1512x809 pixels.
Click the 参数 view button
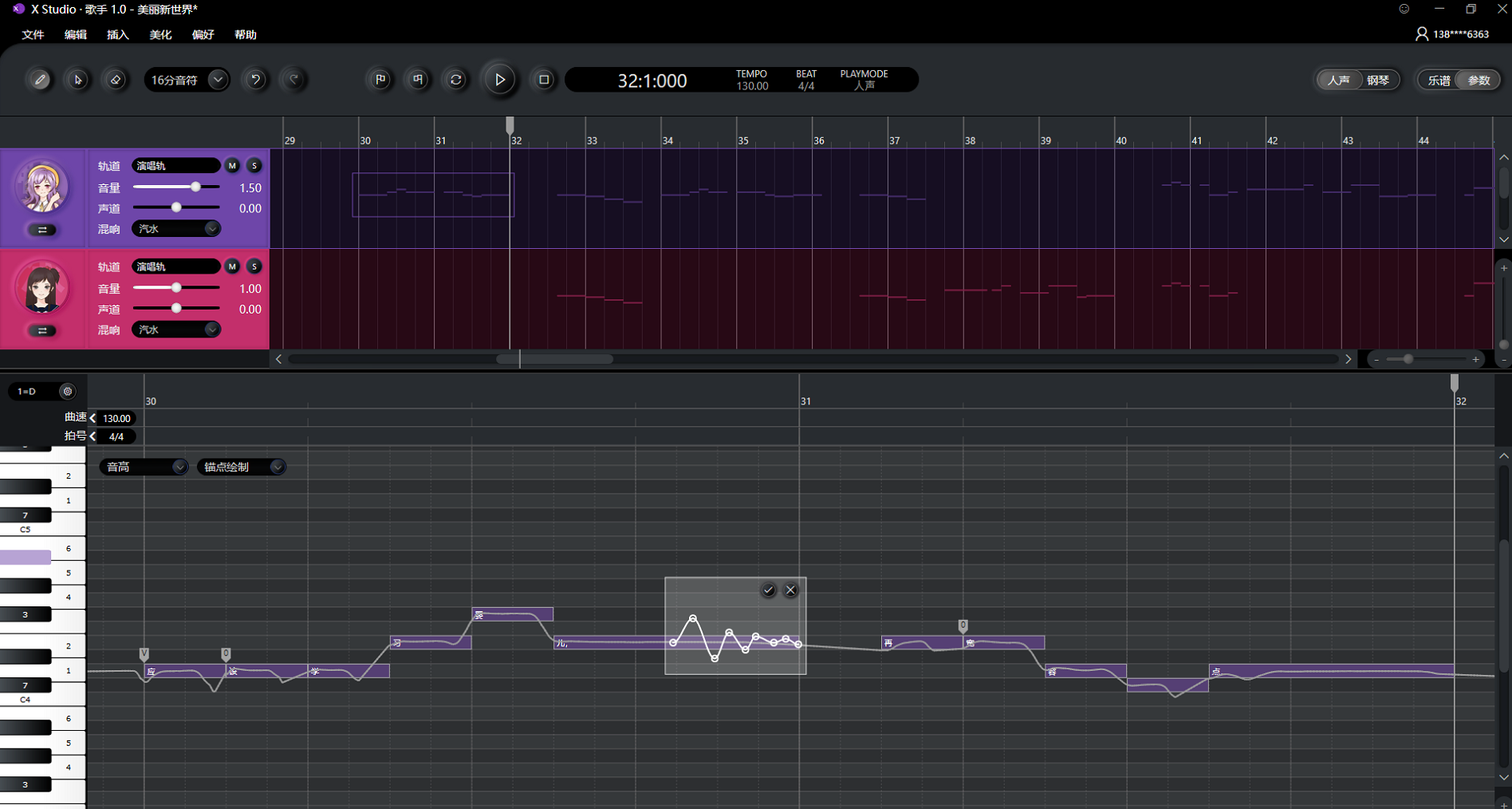1479,80
